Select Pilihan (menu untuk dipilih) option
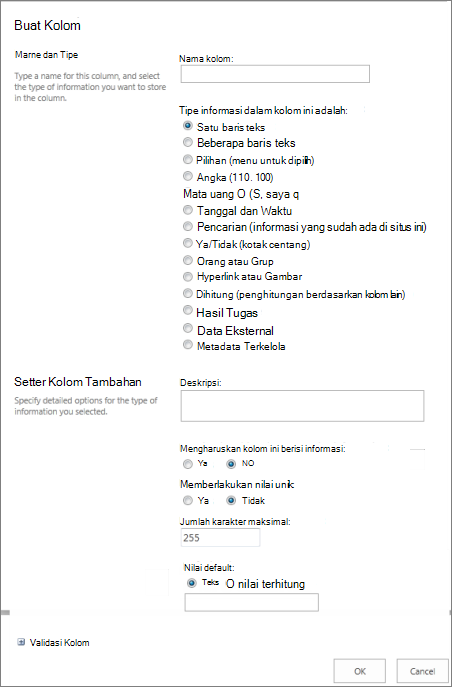This screenshot has height=687, width=452. [187, 159]
